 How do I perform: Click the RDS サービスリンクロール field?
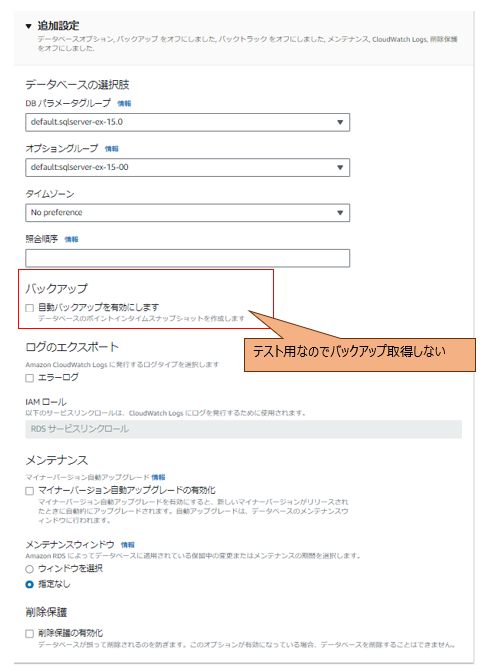244,429
